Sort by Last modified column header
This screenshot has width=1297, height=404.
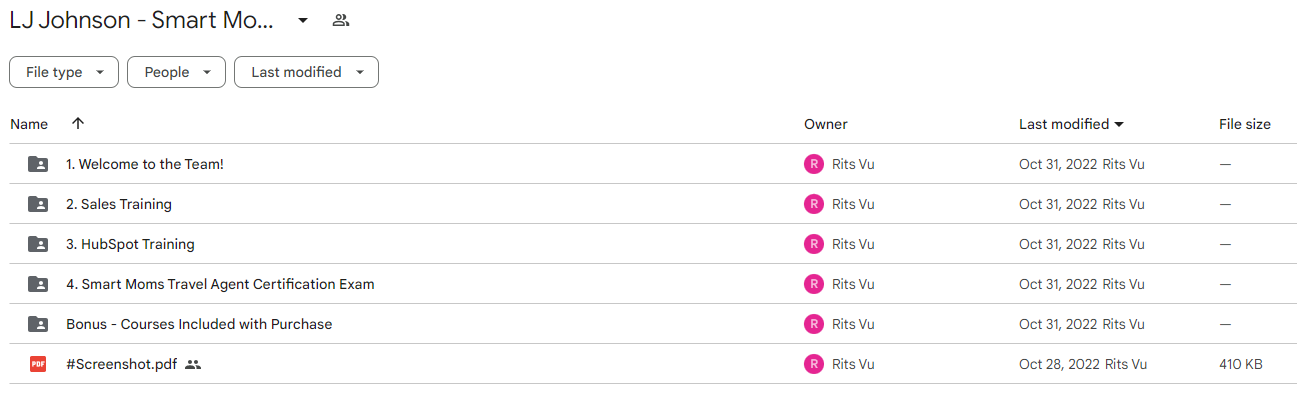[x=1071, y=124]
